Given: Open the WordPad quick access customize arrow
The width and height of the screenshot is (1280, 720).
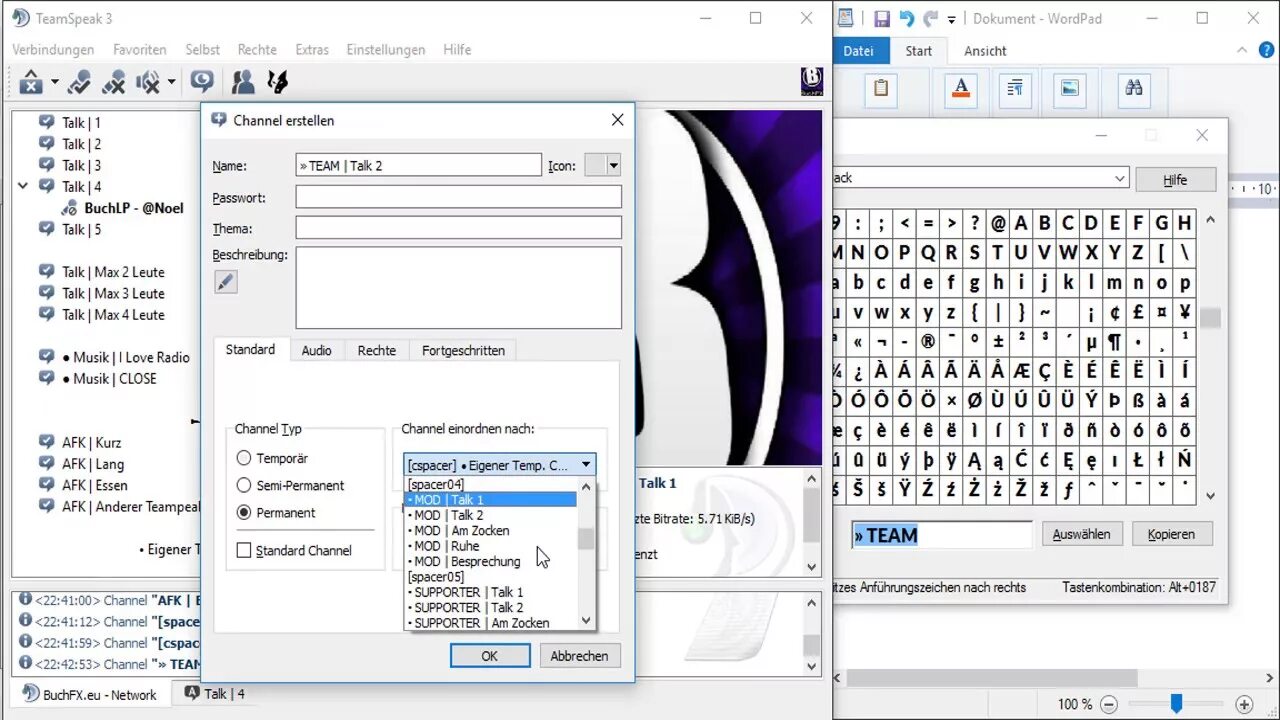Looking at the screenshot, I should pos(952,19).
